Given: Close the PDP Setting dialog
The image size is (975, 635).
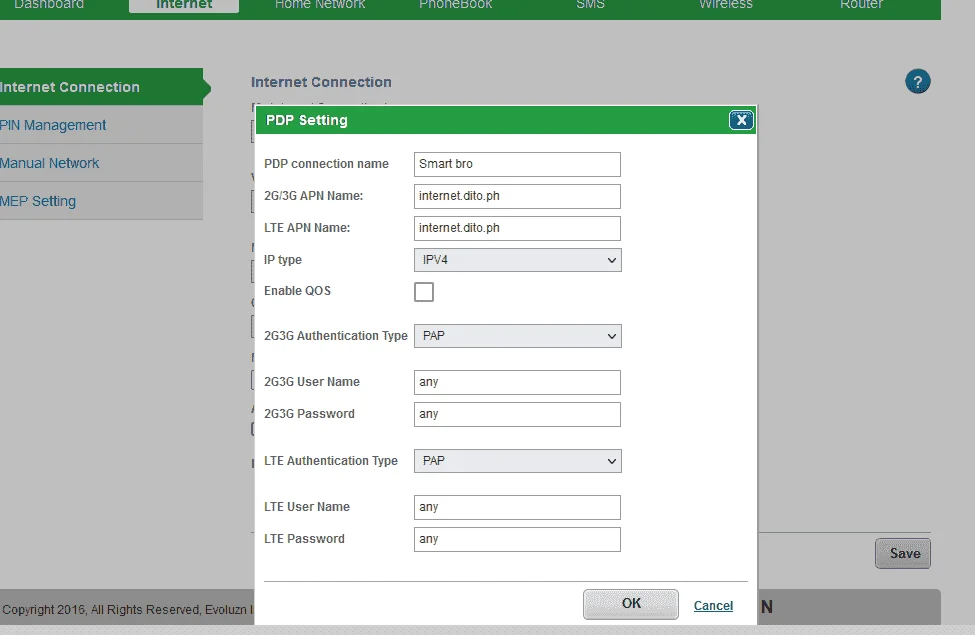Looking at the screenshot, I should click(741, 120).
